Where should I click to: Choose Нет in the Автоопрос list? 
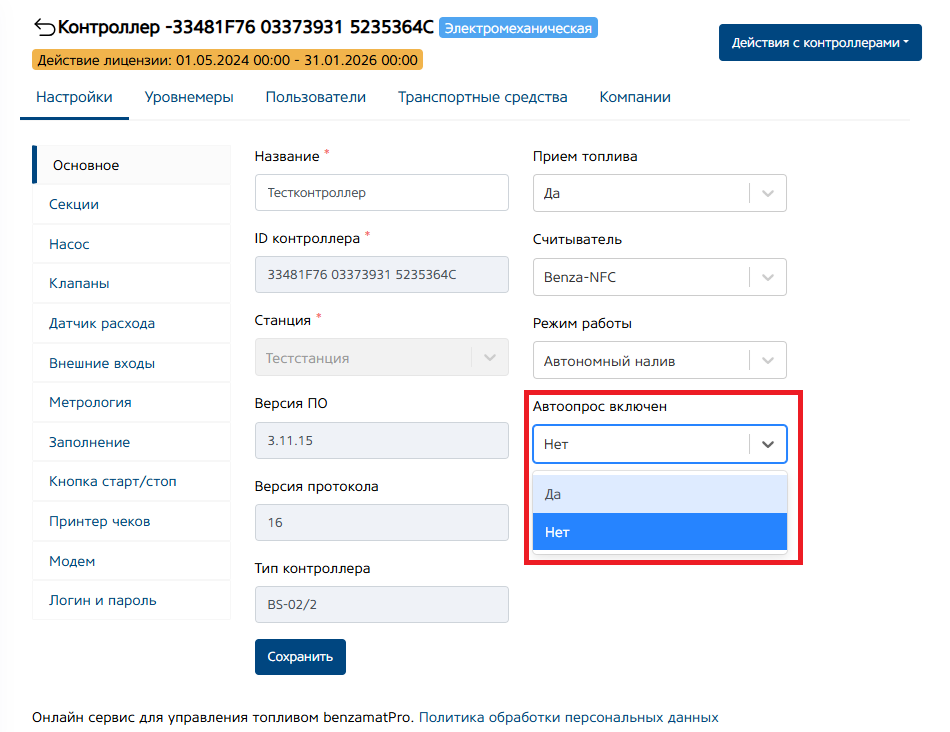point(660,532)
